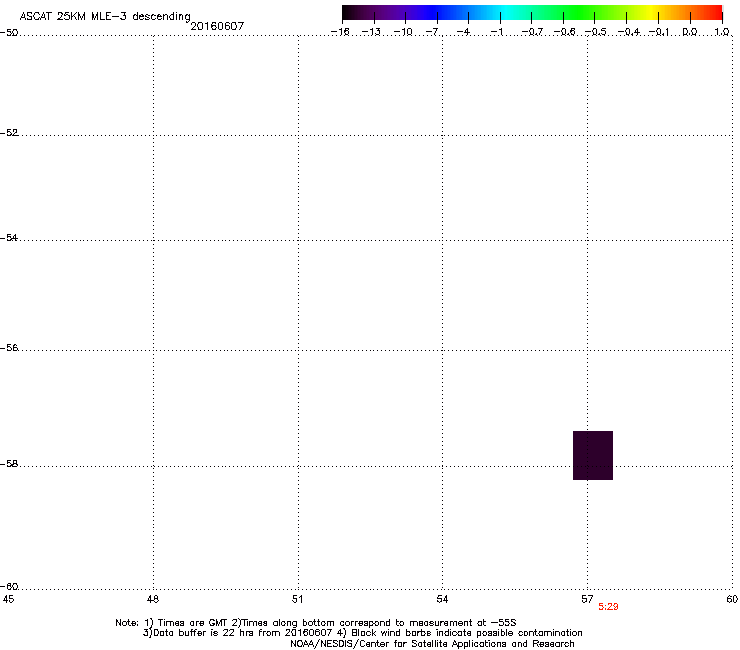Click the red end of the color scale

click(715, 13)
